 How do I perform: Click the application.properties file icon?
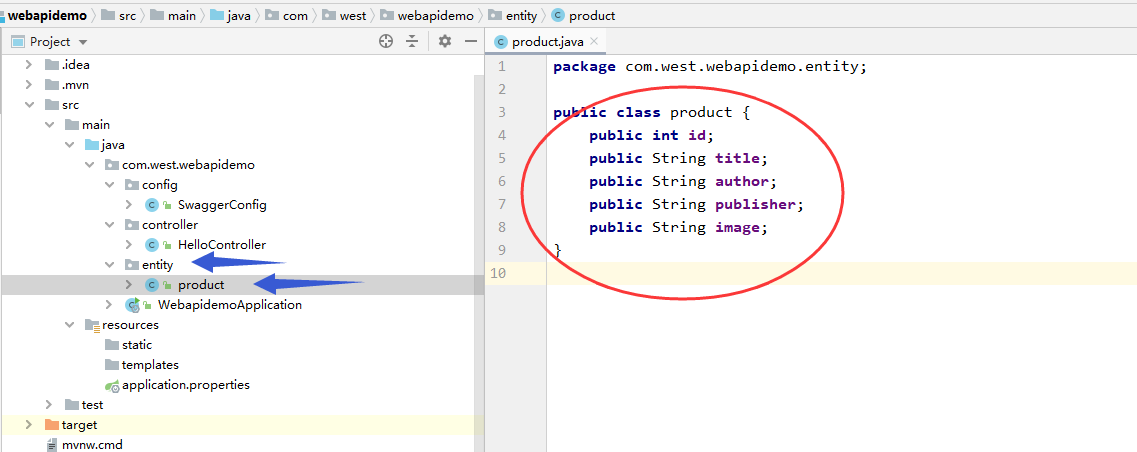(x=112, y=385)
